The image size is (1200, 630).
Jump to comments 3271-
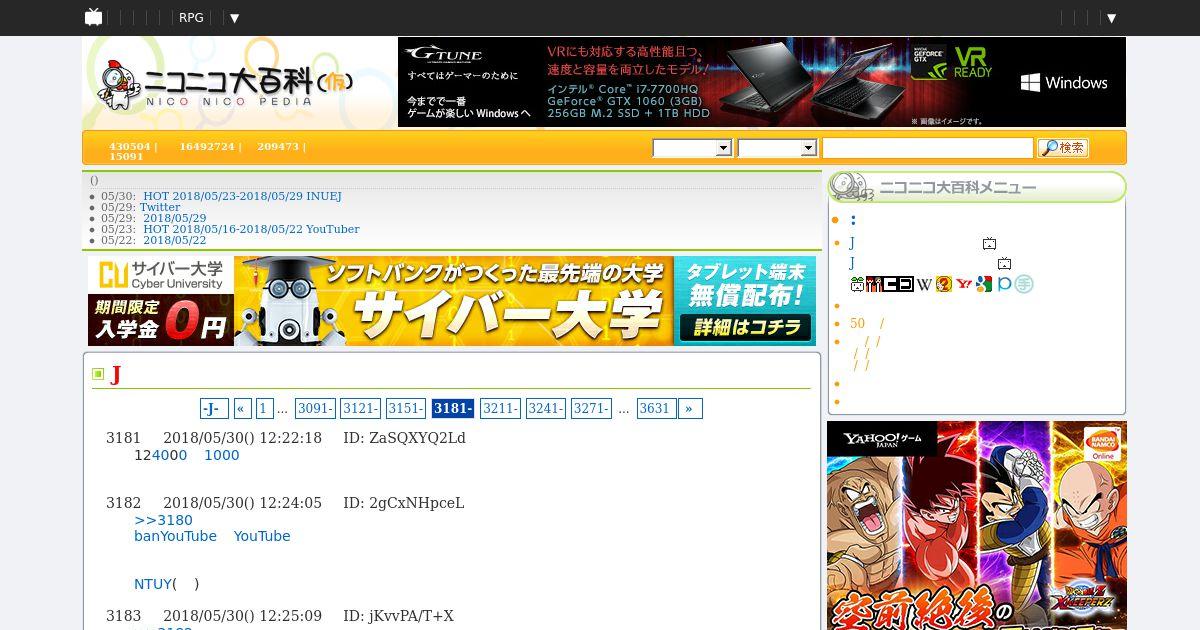pos(591,408)
